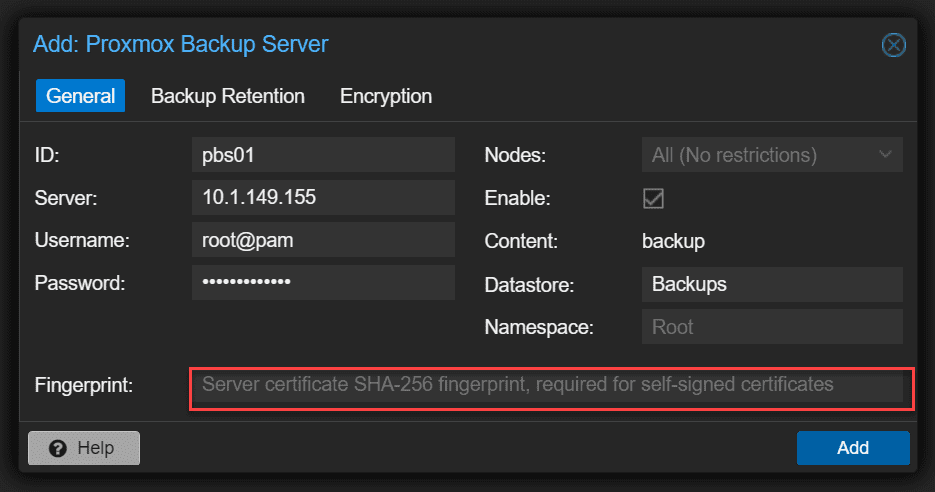Uncheck the Enable checkbox

[x=653, y=198]
